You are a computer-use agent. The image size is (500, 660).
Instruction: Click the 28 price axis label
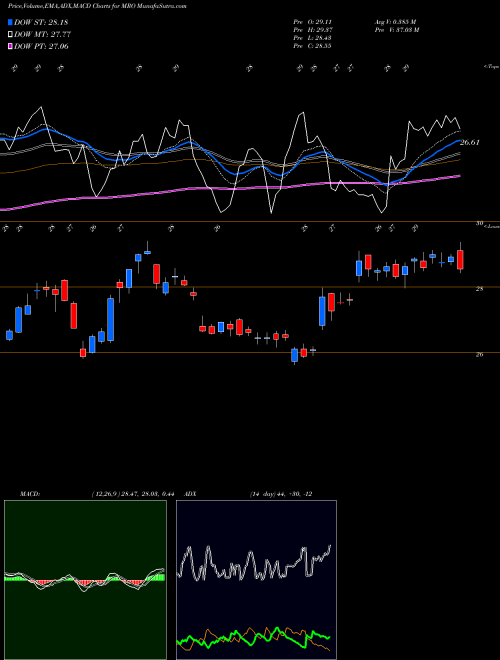pyautogui.click(x=479, y=289)
